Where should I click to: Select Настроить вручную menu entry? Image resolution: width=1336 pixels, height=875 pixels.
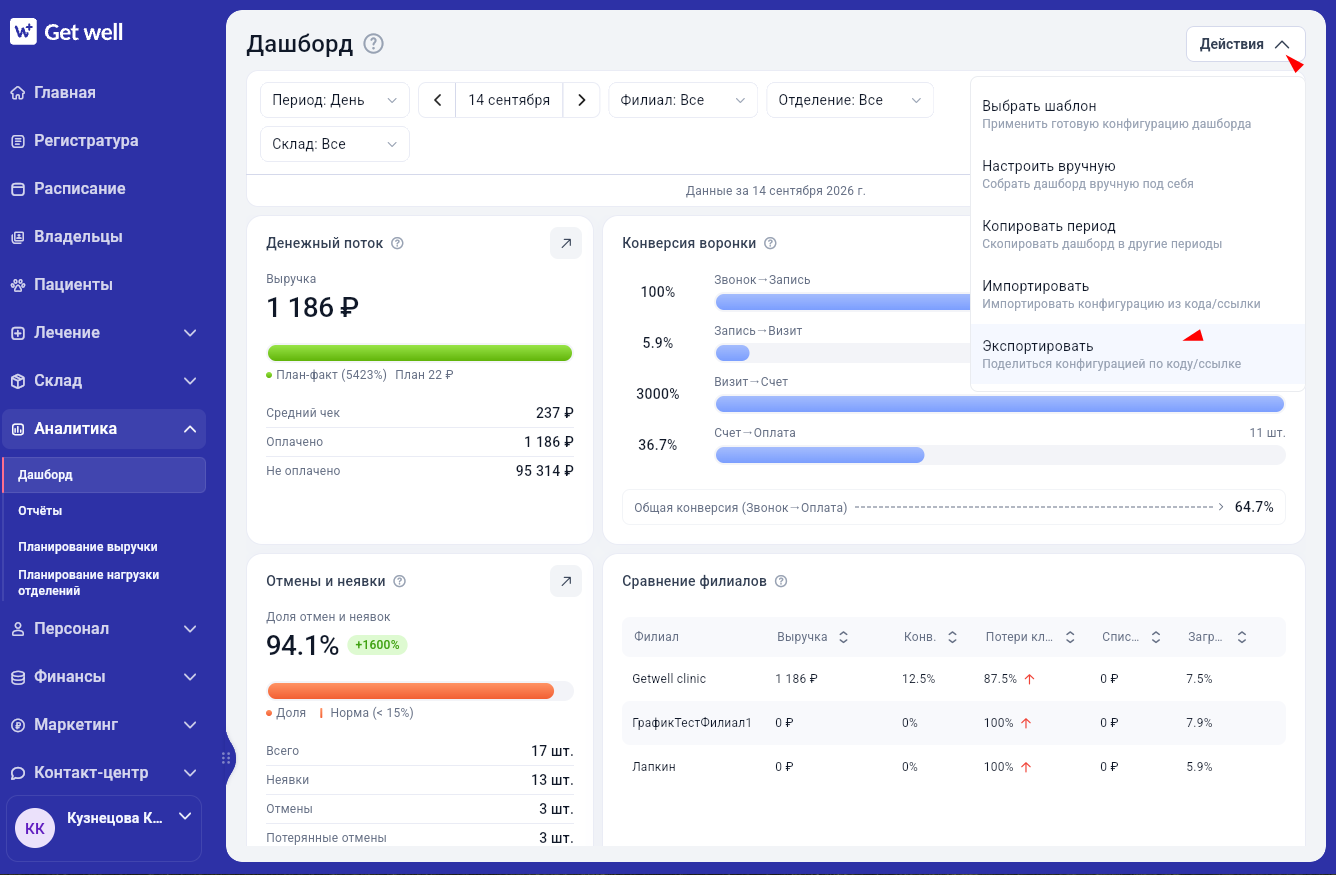[1138, 174]
